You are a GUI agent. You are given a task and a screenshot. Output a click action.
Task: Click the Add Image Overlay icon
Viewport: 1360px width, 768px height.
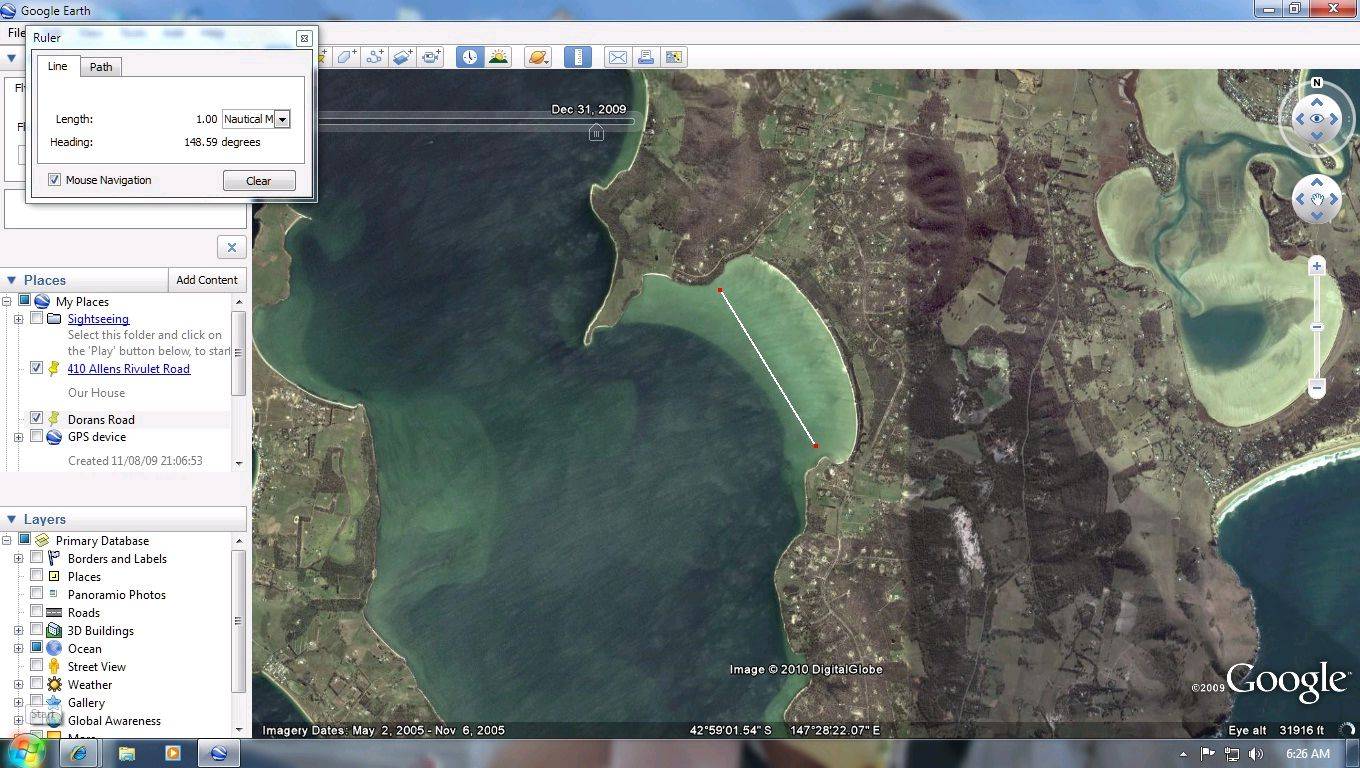[402, 57]
